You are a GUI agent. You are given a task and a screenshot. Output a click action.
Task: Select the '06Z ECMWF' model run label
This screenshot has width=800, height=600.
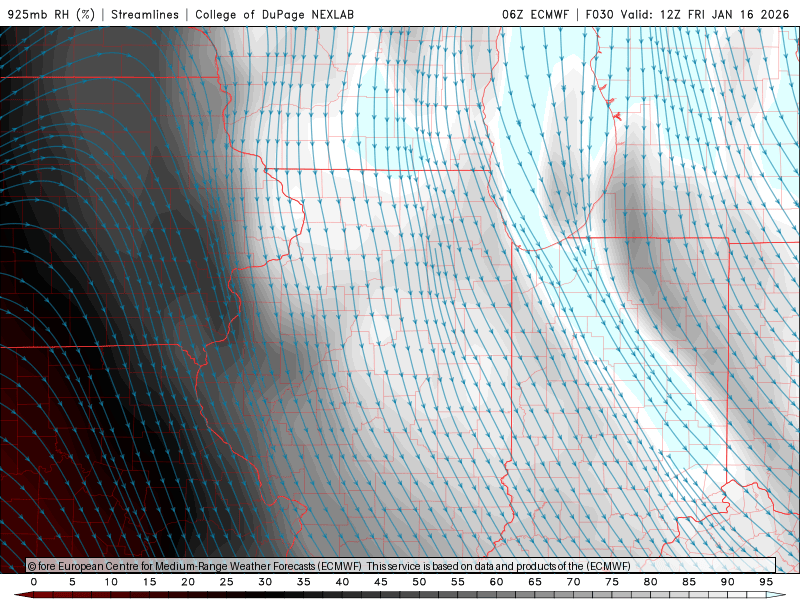tap(535, 14)
